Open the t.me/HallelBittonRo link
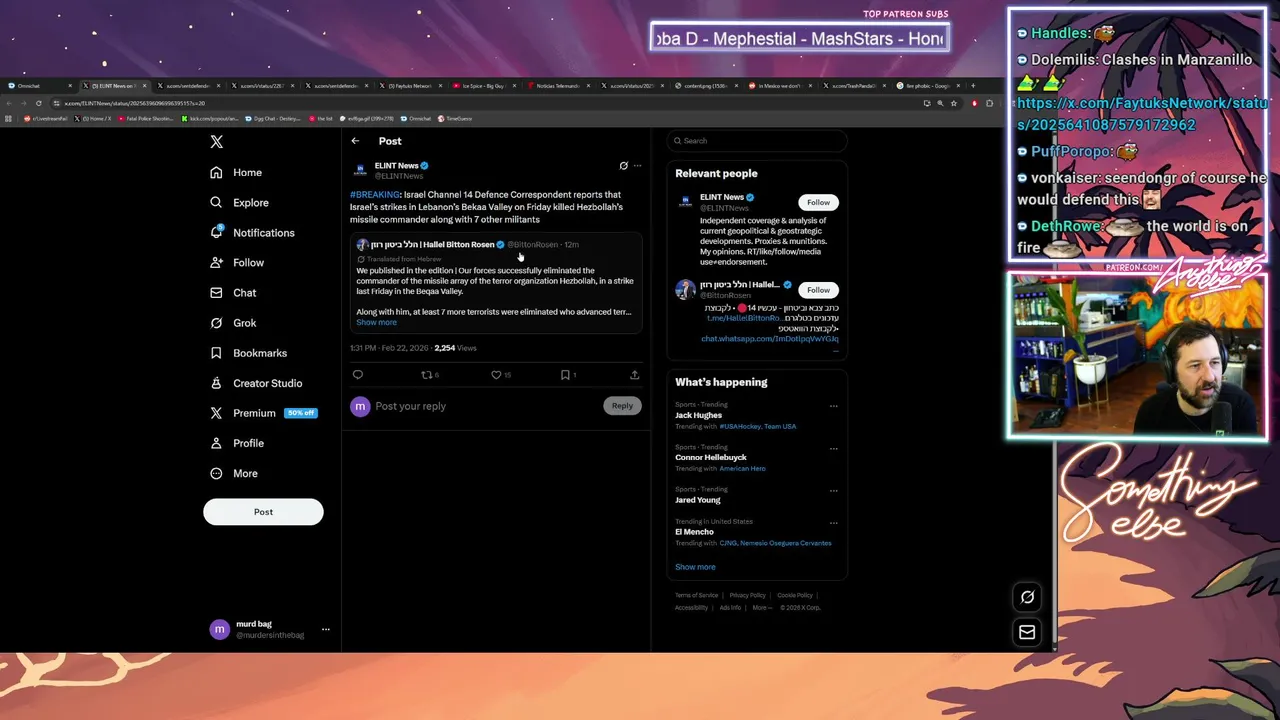1280x720 pixels. [x=744, y=318]
